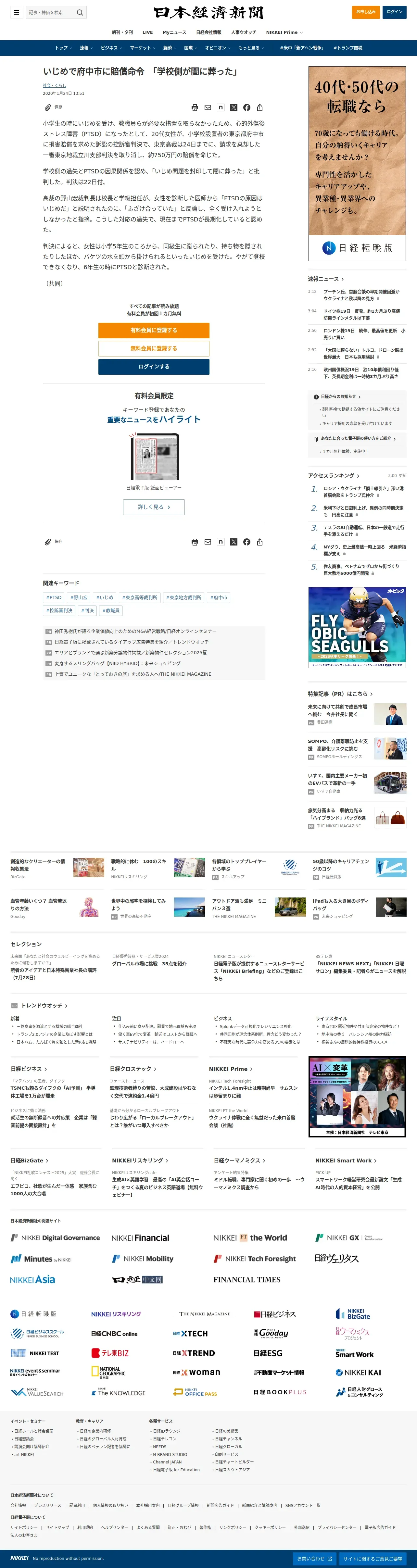Open the 速報ニュース section link
417x1568 pixels.
(326, 279)
